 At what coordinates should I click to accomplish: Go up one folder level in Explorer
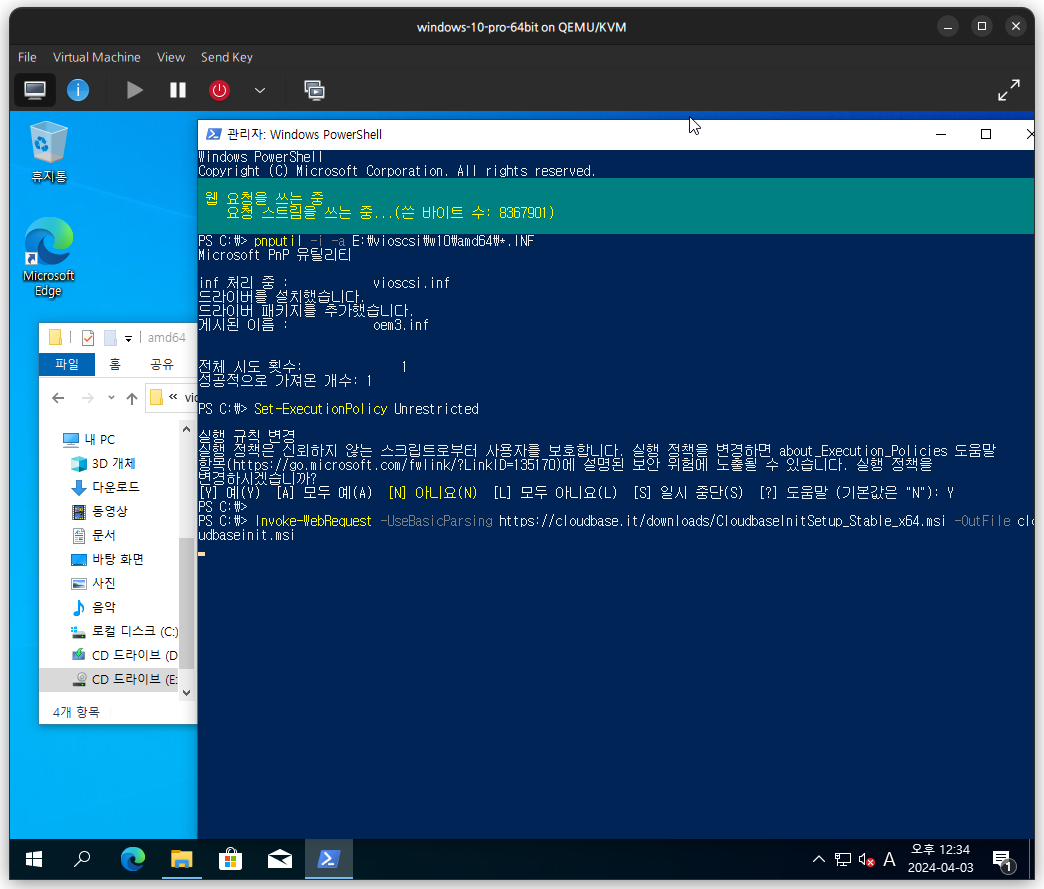tap(132, 398)
